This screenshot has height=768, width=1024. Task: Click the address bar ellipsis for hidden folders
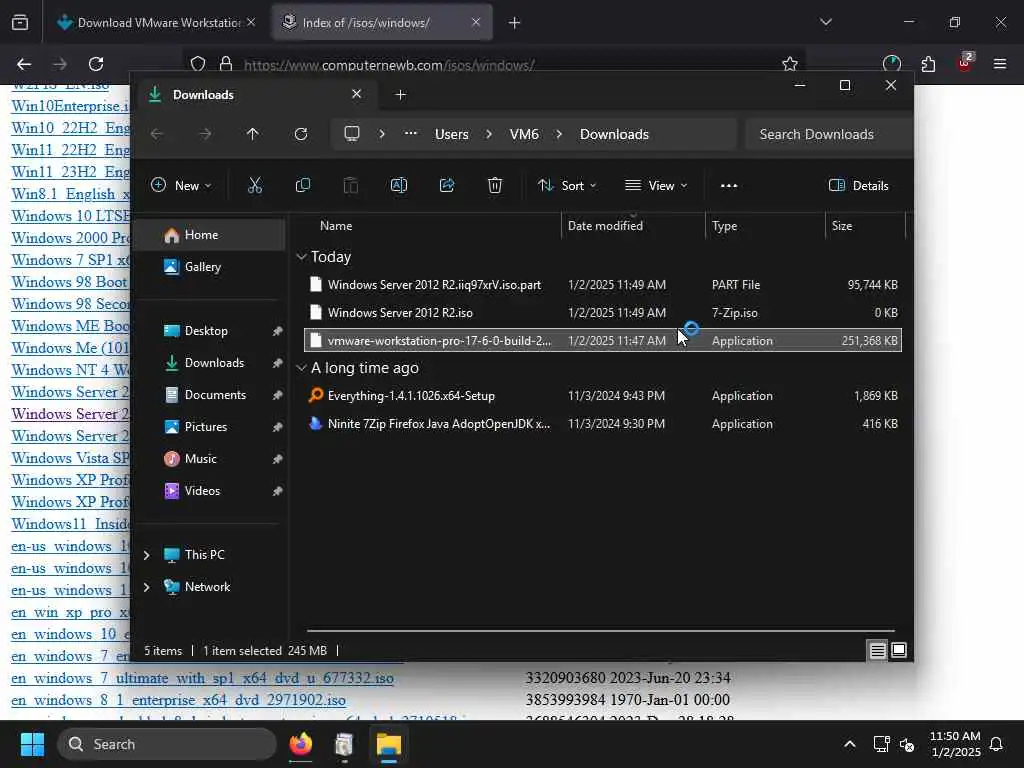point(411,133)
